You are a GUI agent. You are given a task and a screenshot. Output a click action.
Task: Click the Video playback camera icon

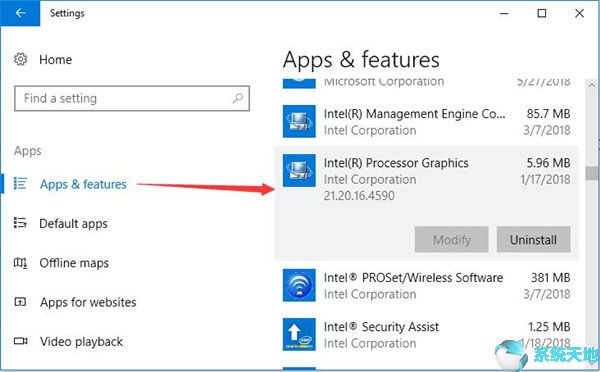click(x=20, y=341)
